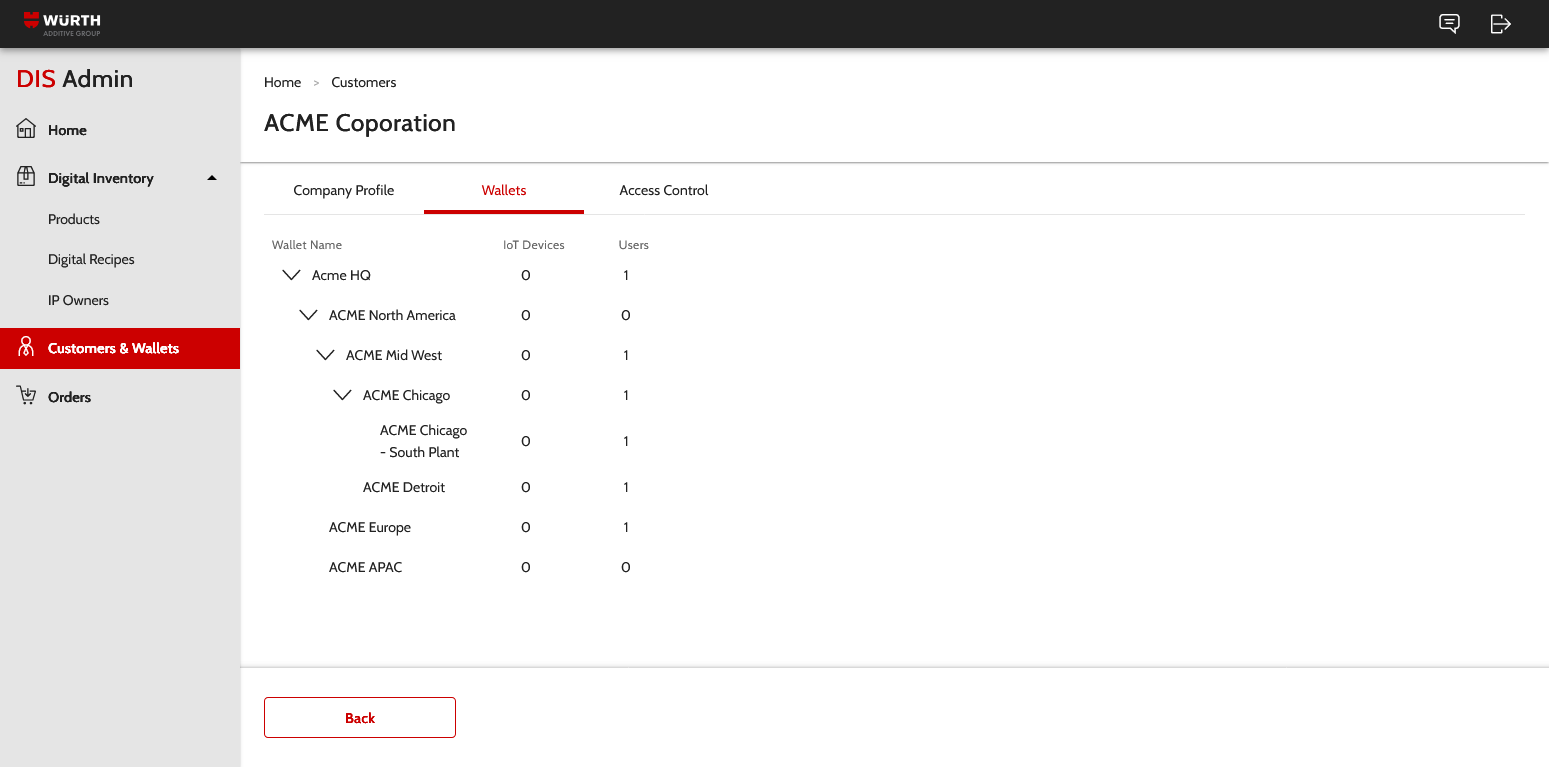This screenshot has width=1549, height=767.
Task: Click the Home house icon in sidebar
Action: (x=27, y=130)
